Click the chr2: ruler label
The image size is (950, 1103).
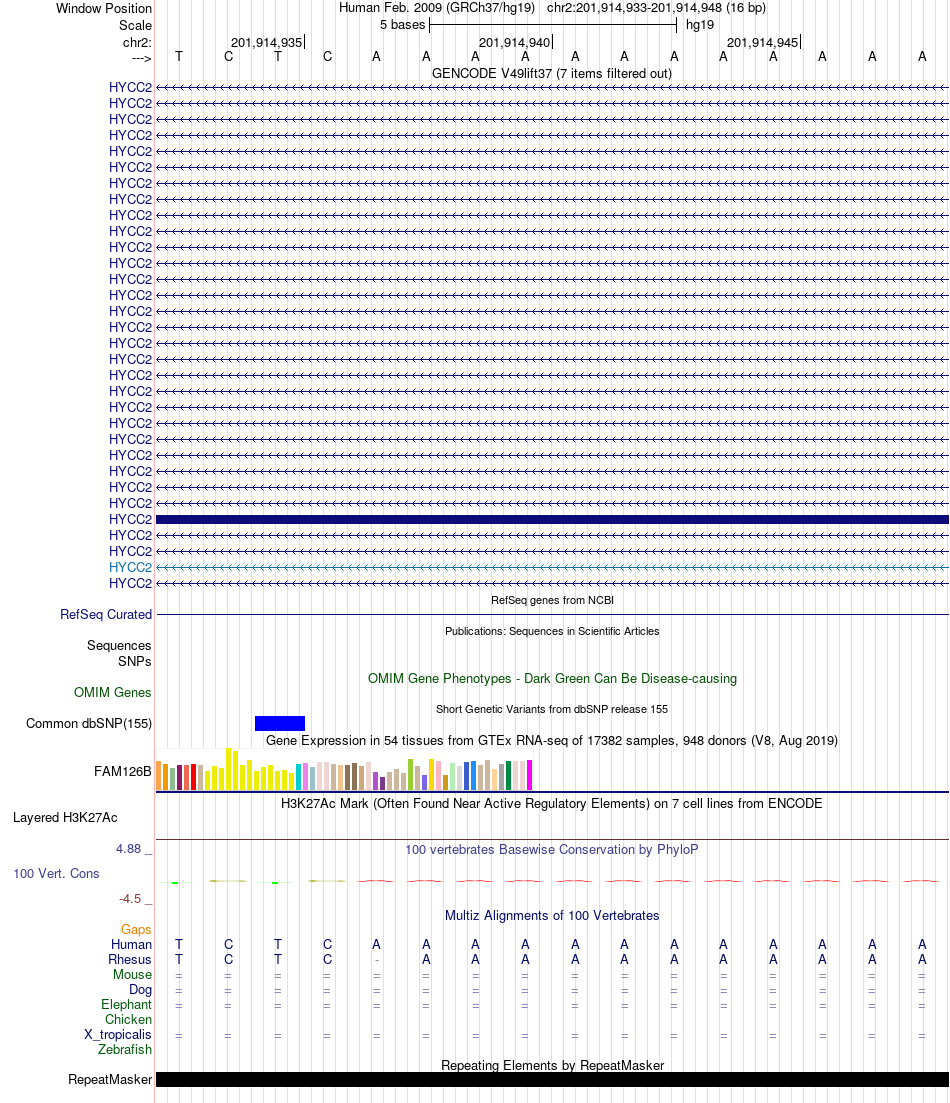[137, 42]
